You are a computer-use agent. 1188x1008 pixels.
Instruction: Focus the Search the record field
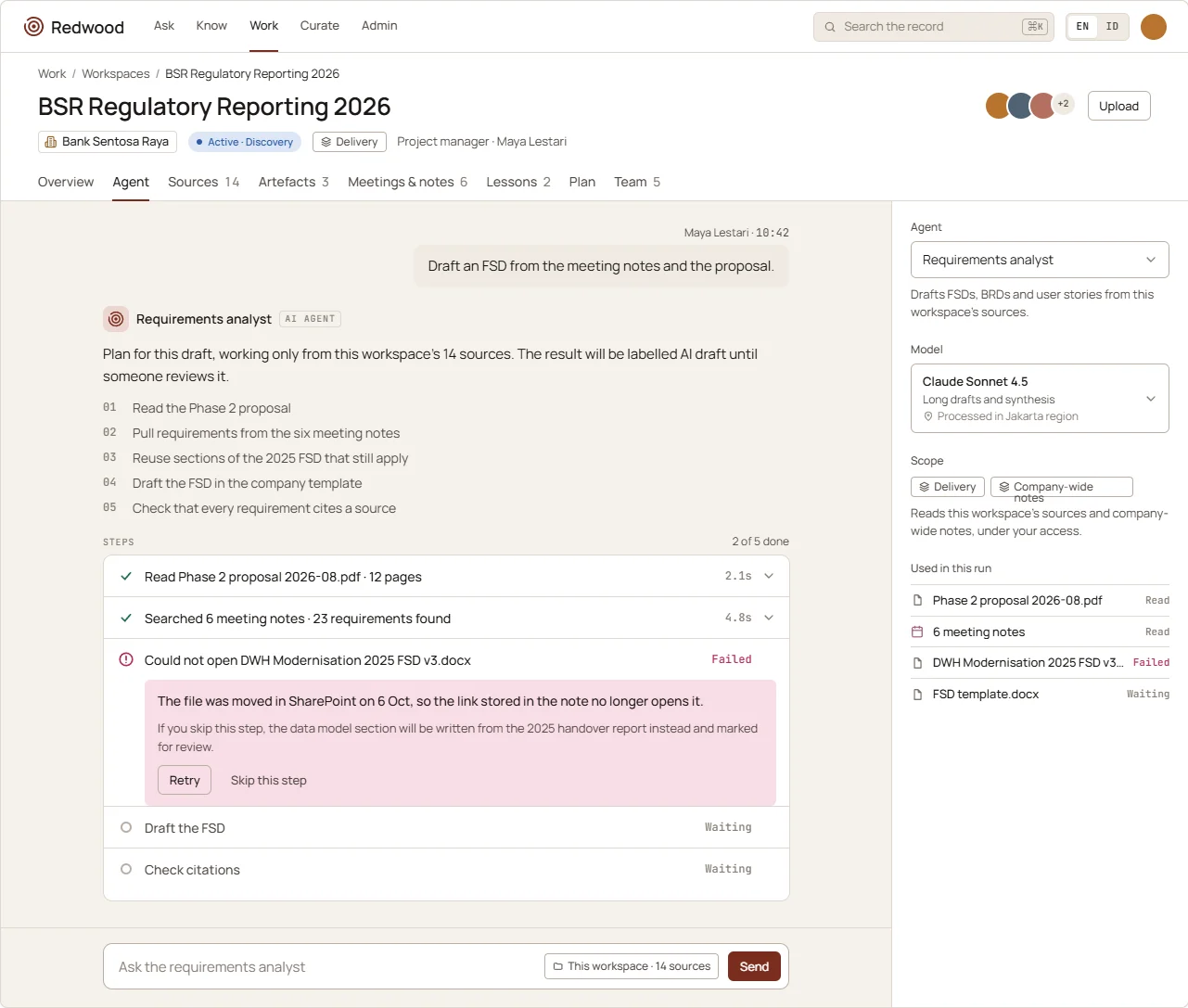933,27
